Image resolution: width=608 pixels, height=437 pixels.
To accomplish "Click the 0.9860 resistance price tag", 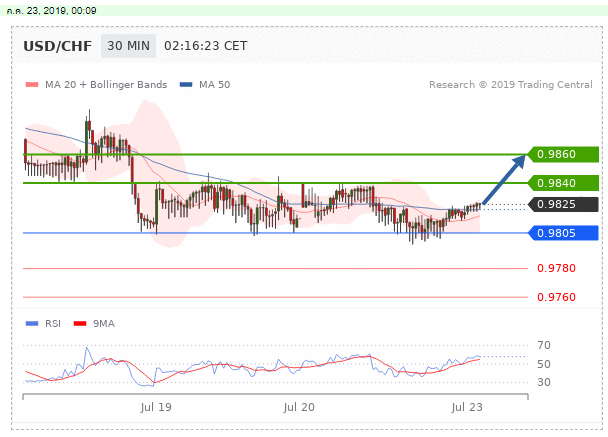I will point(563,154).
